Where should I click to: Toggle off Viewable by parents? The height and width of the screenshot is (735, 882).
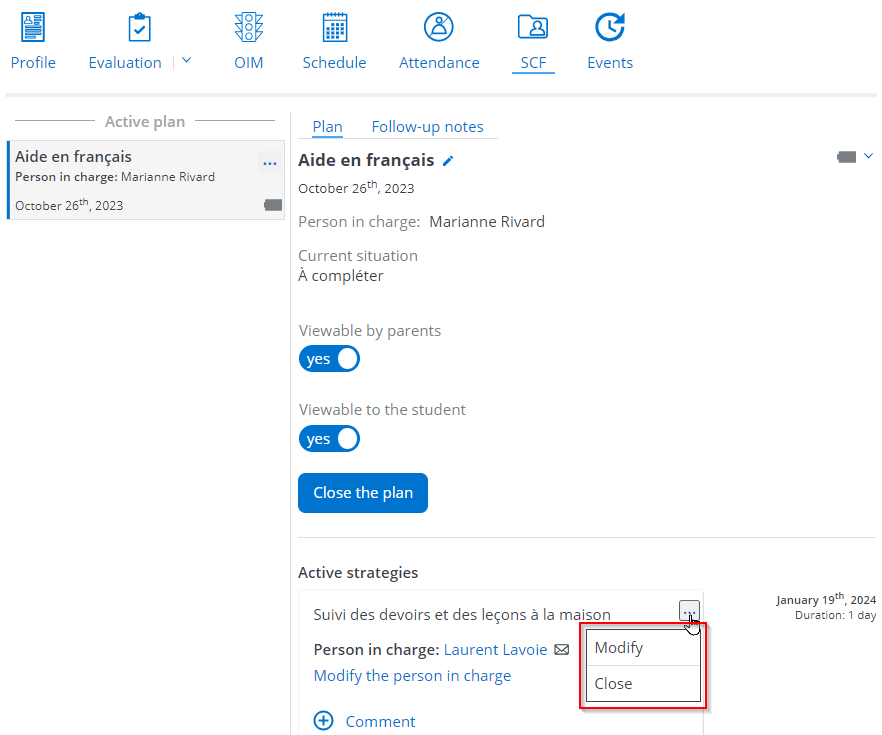click(x=329, y=359)
